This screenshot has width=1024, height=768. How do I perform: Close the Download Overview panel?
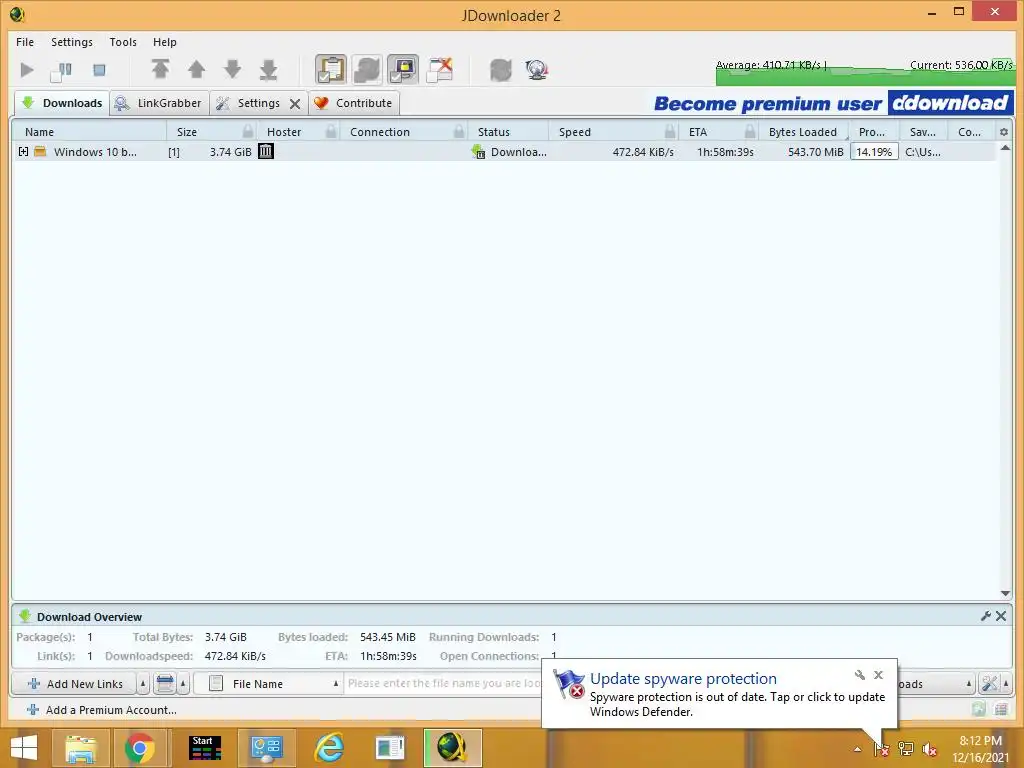coord(1000,616)
